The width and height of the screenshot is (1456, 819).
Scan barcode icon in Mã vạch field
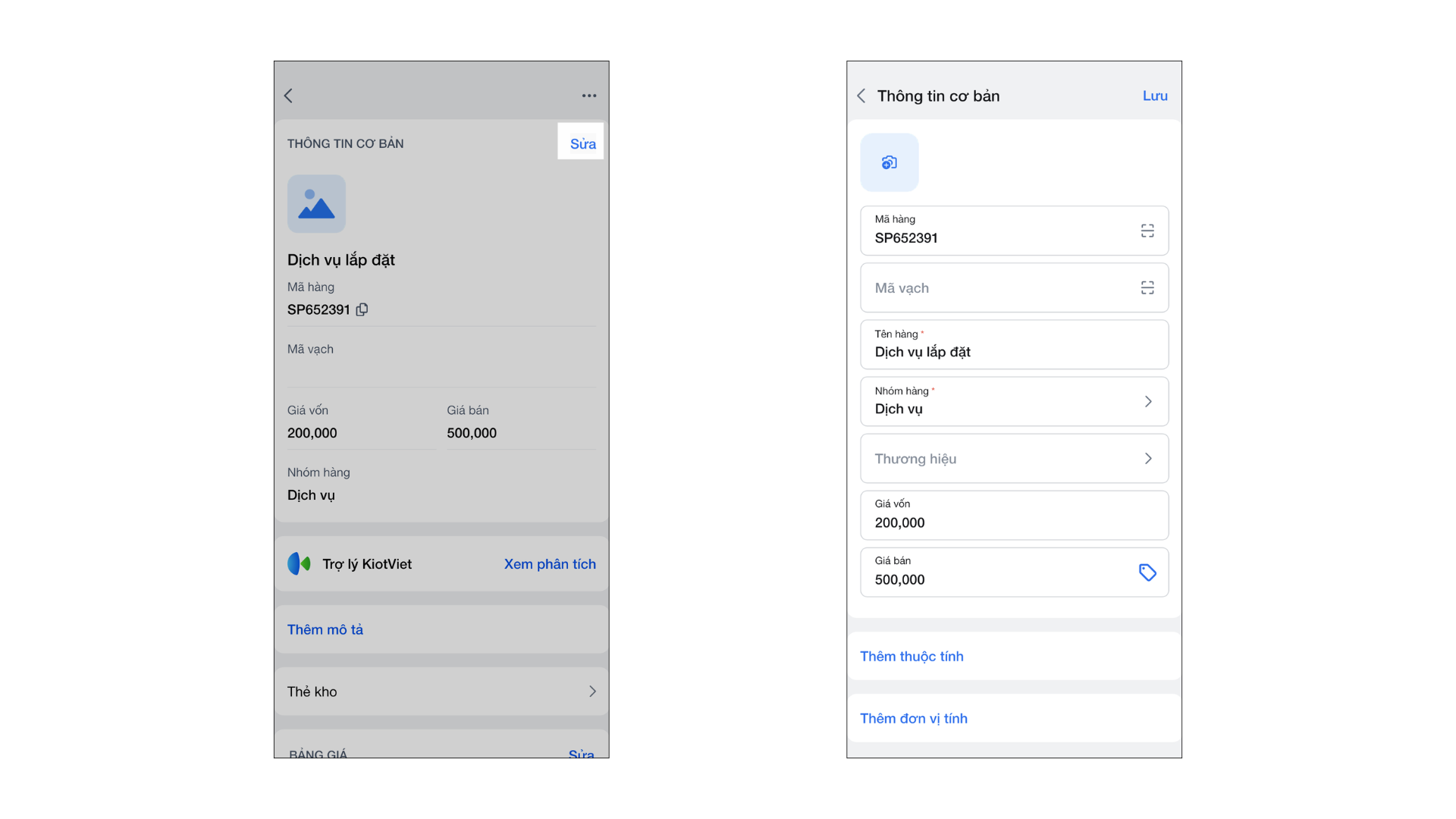(1147, 287)
